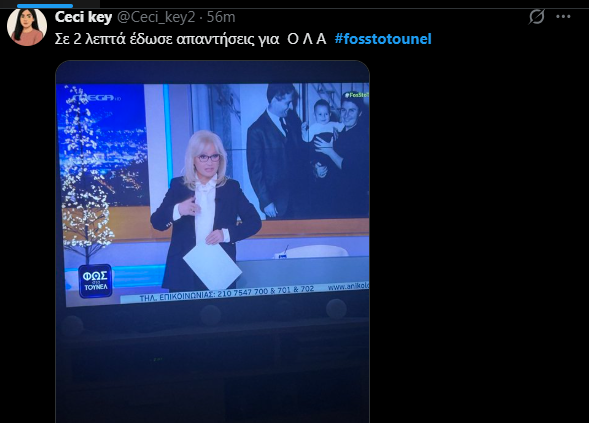Click the ΤΗΛ. ΕΠΙΚΟΙΝΩΝΙΑΣ phone number banner

click(227, 293)
